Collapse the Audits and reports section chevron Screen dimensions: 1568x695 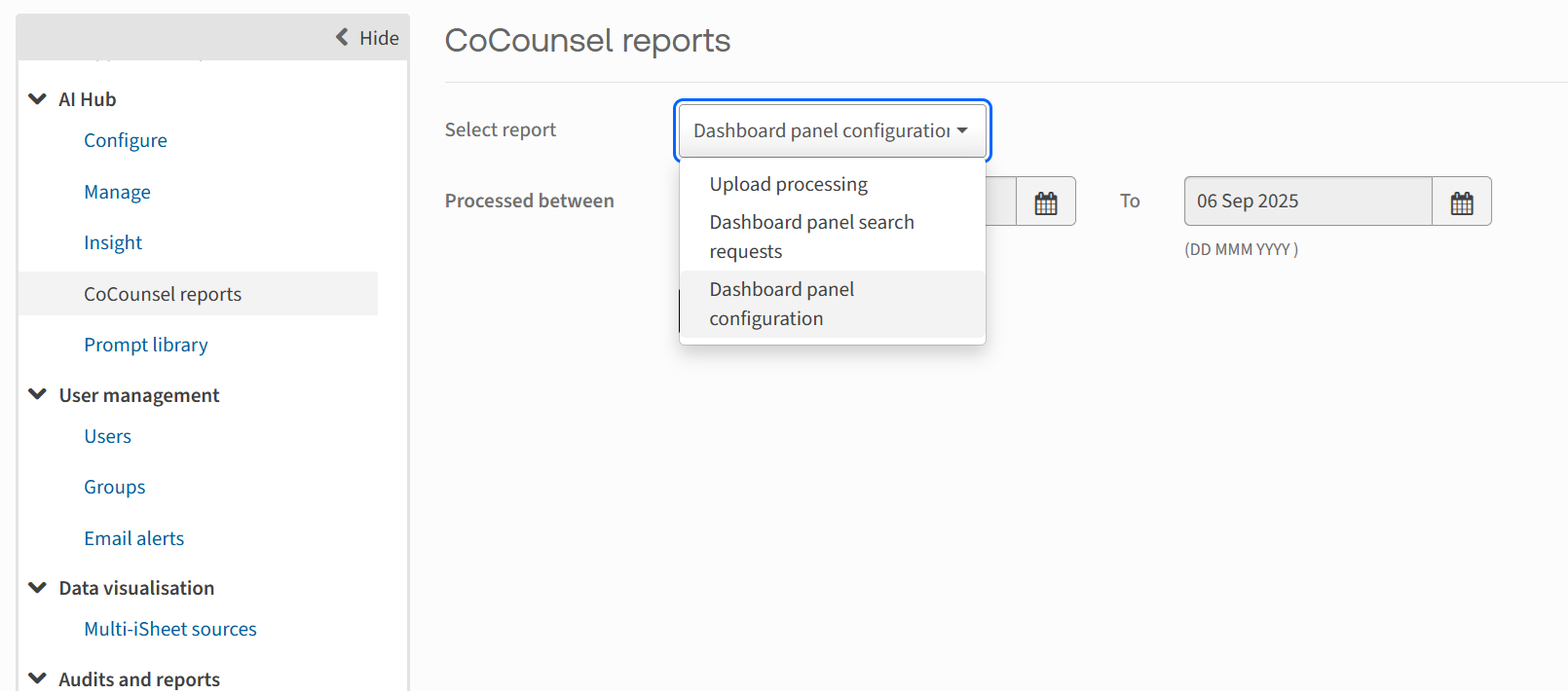[38, 678]
